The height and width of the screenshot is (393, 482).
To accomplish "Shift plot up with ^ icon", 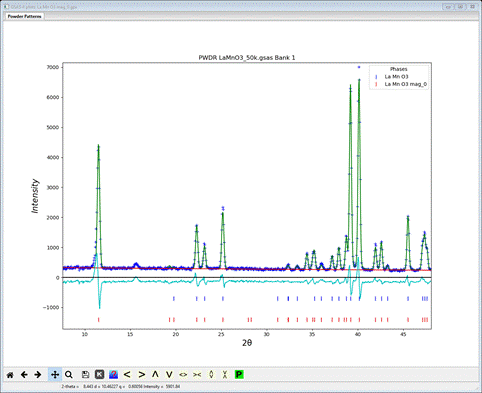I will click(x=155, y=375).
